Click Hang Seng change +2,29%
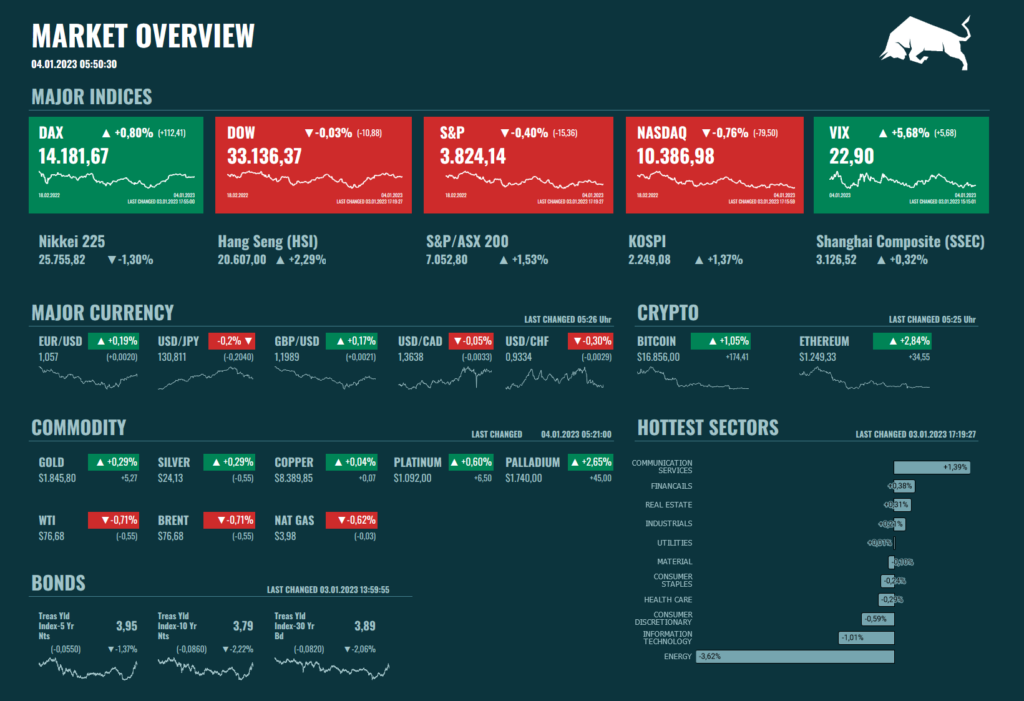 [x=301, y=260]
